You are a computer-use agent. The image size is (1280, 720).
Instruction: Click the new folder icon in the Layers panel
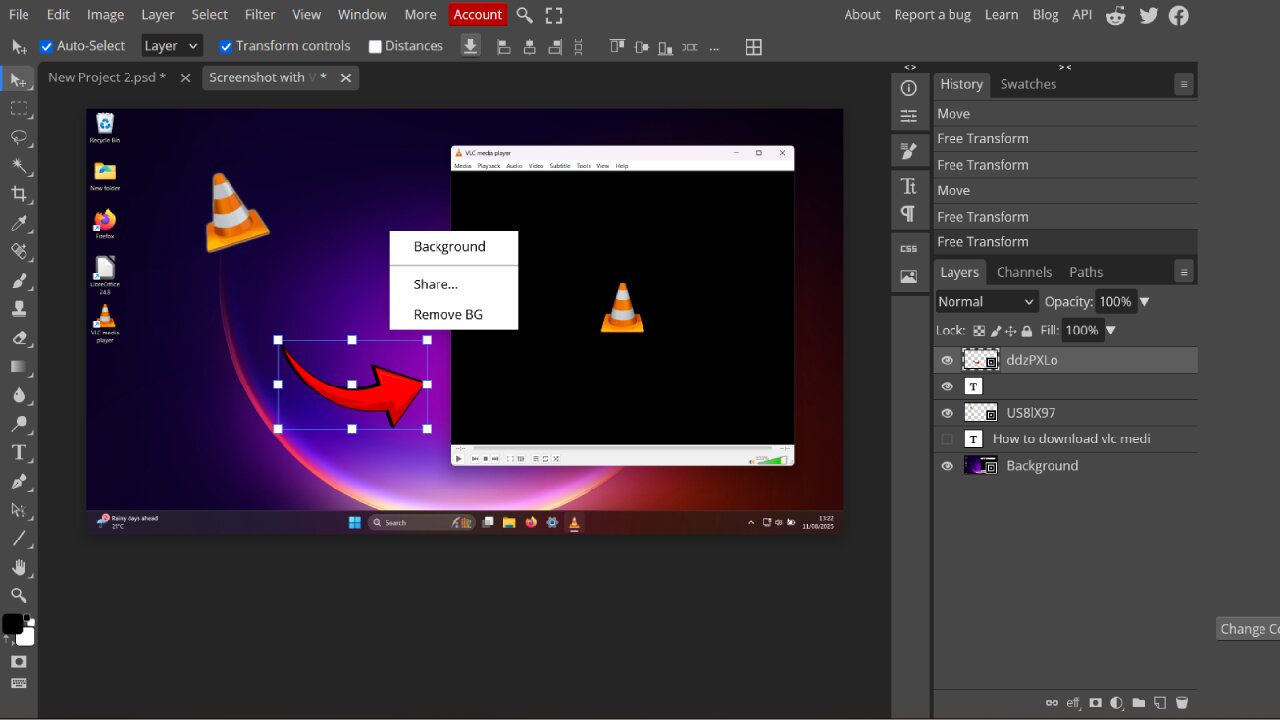(x=1138, y=703)
